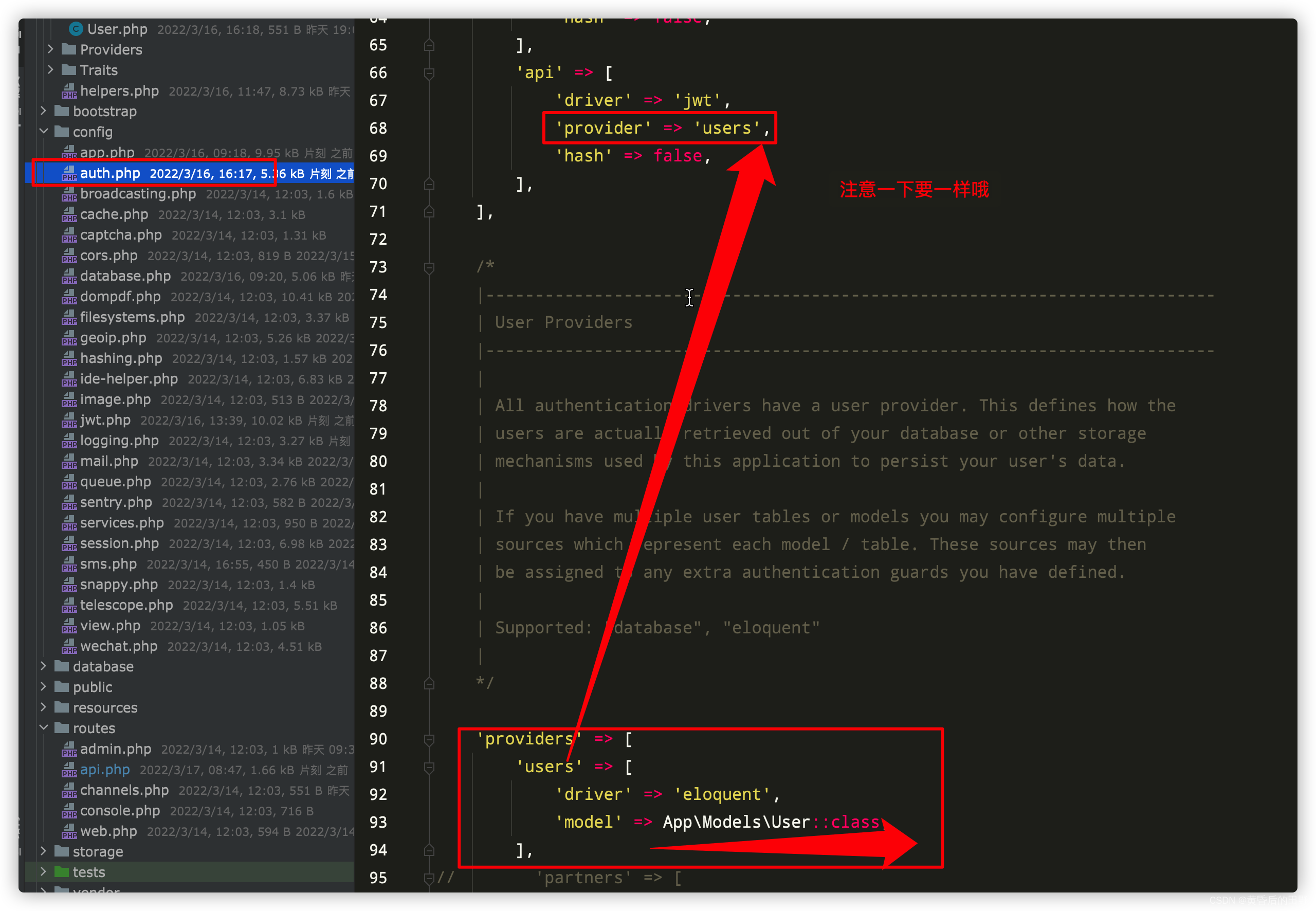Click the 'jwt' driver value on line 67
Image resolution: width=1316 pixels, height=911 pixels.
[698, 100]
